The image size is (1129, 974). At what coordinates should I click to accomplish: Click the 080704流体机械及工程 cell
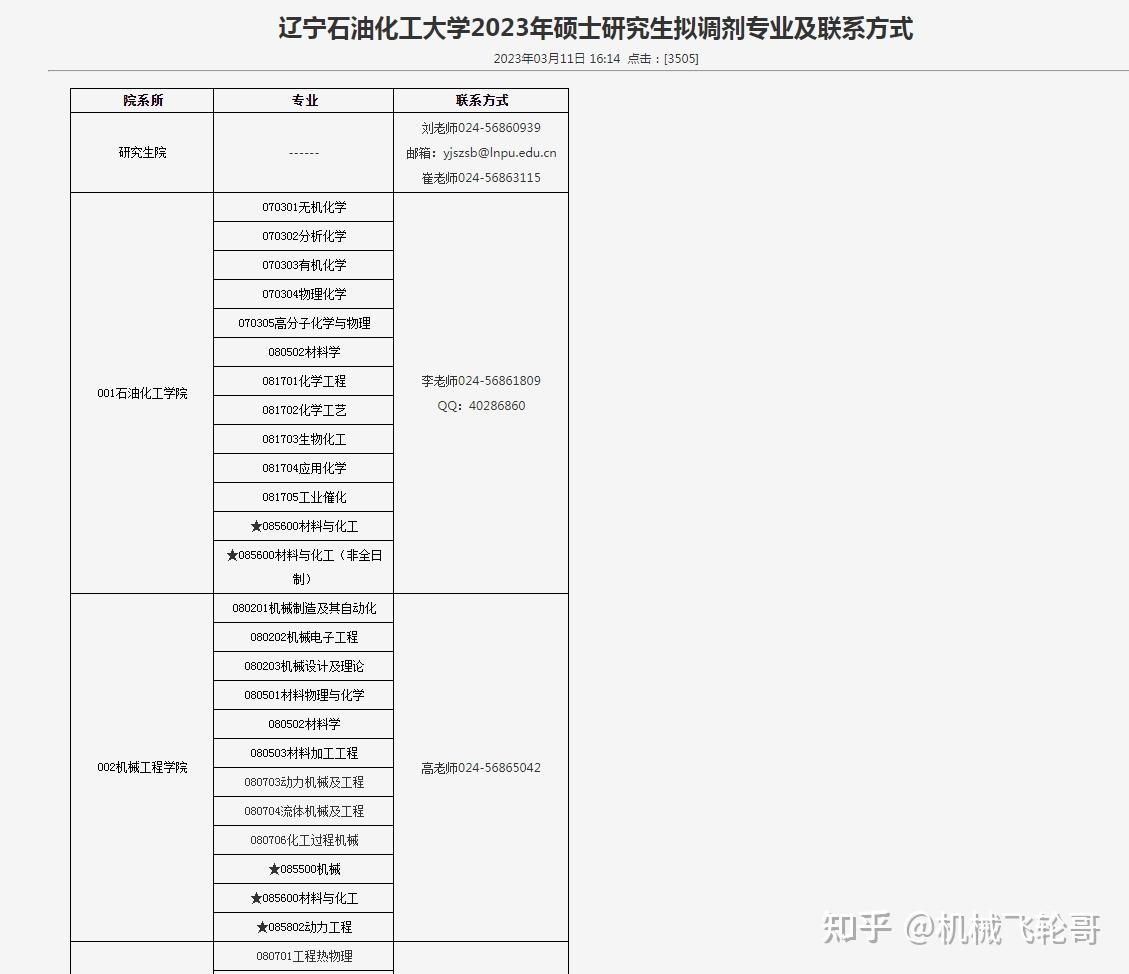(304, 811)
